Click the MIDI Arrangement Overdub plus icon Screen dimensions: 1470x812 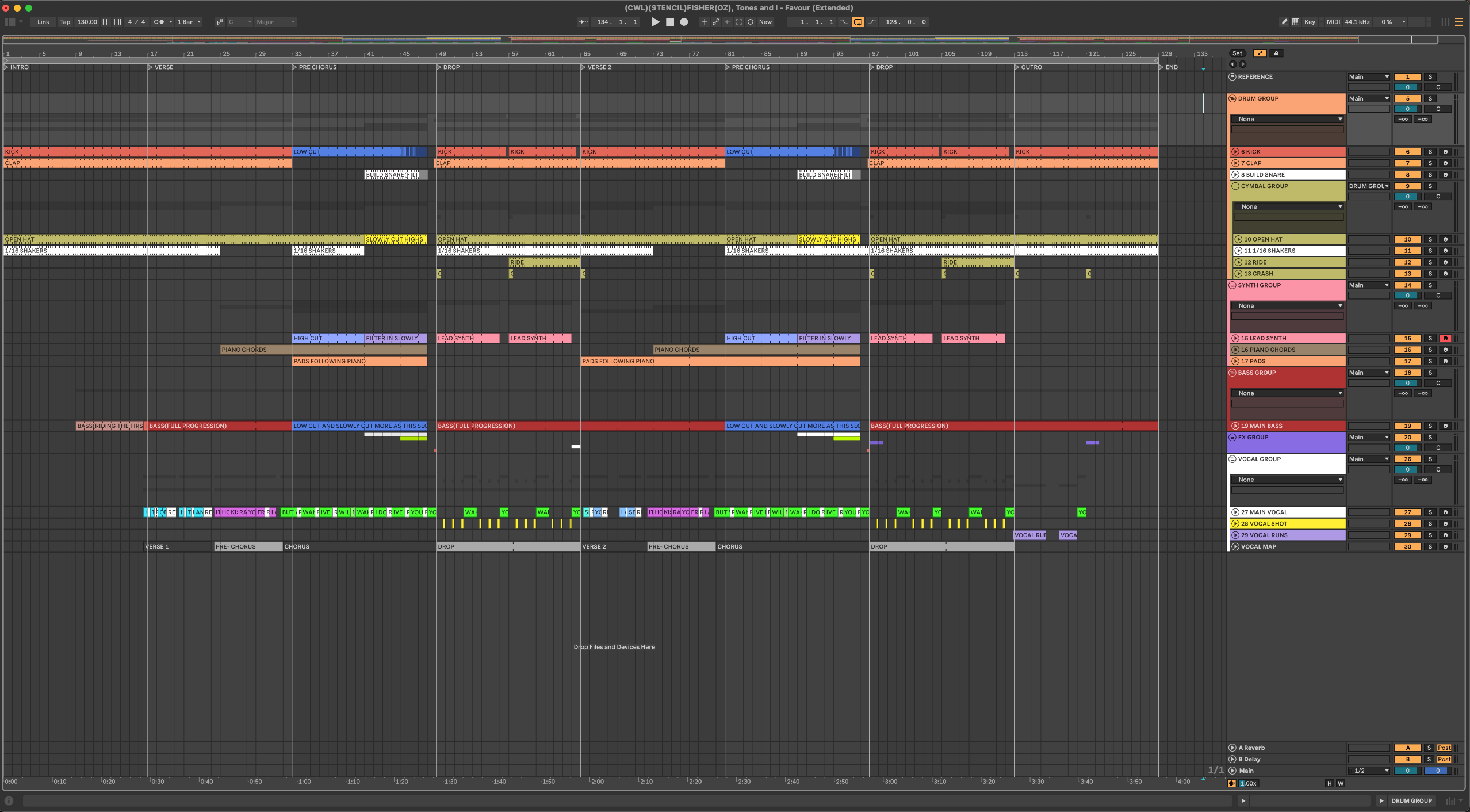point(704,22)
